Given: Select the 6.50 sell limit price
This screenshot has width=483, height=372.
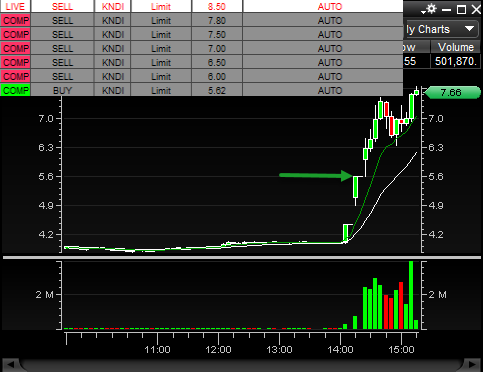Looking at the screenshot, I should (217, 63).
